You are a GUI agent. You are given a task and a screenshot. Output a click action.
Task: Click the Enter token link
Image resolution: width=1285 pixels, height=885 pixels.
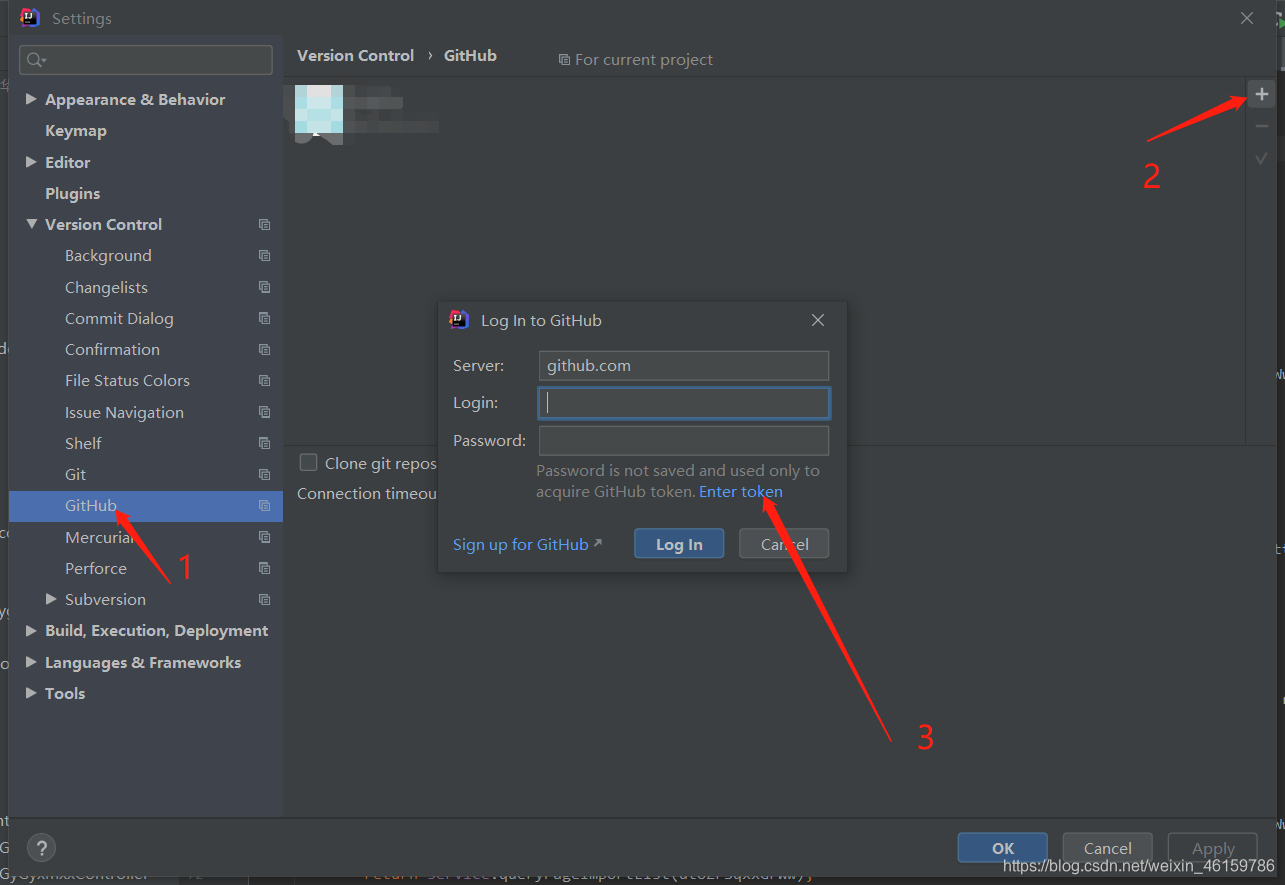click(x=741, y=491)
